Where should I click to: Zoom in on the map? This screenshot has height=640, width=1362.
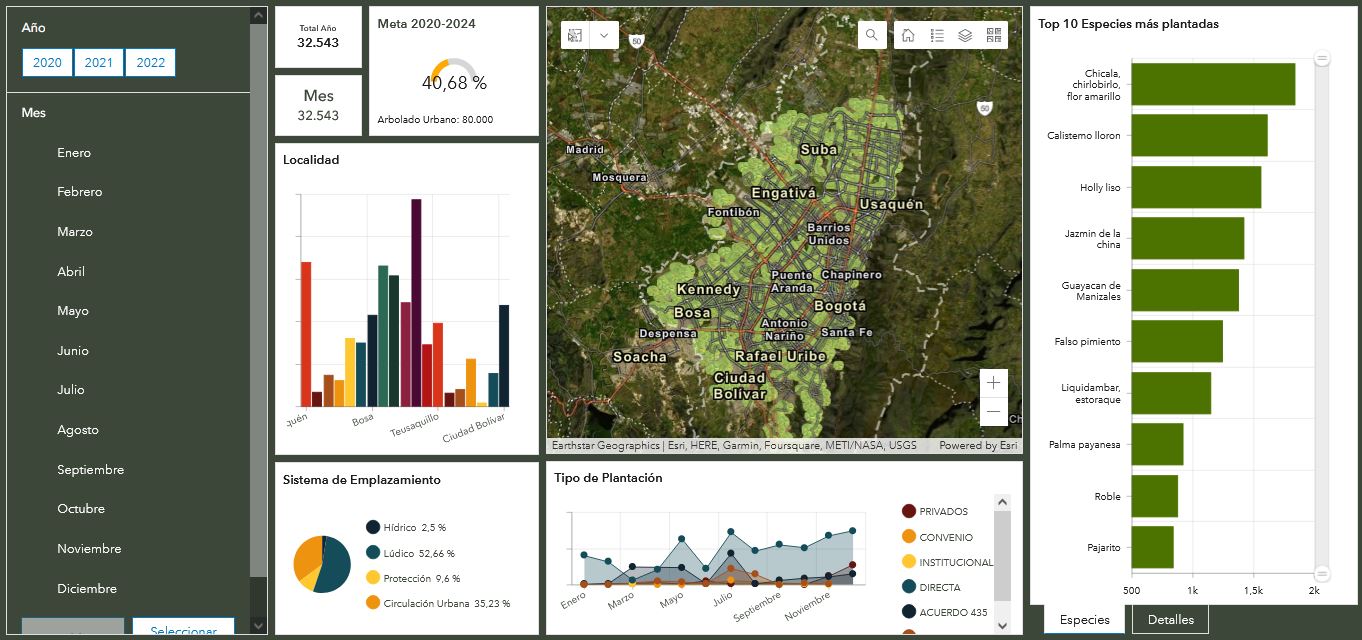point(993,383)
